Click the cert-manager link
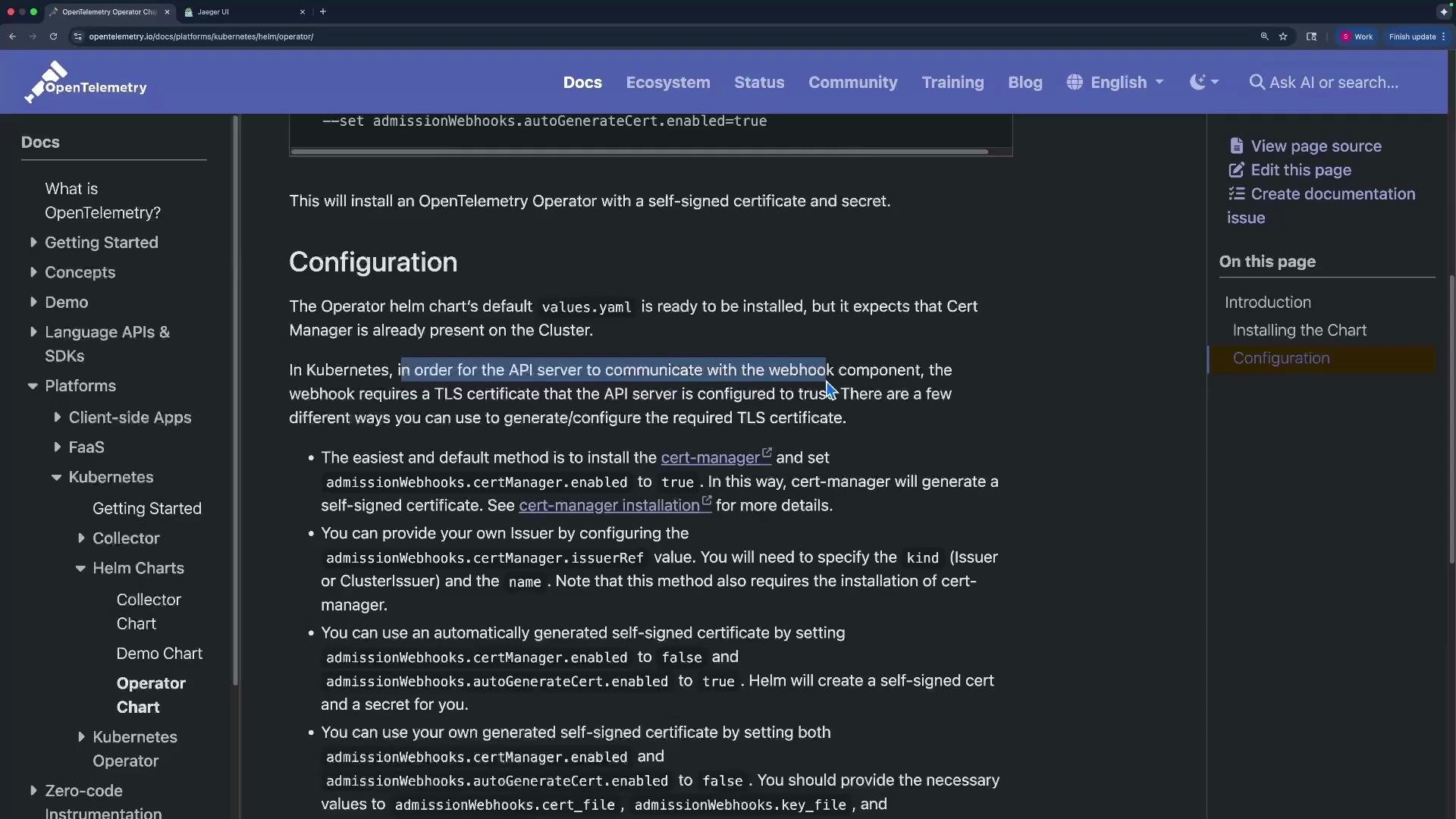This screenshot has width=1456, height=819. (x=716, y=457)
